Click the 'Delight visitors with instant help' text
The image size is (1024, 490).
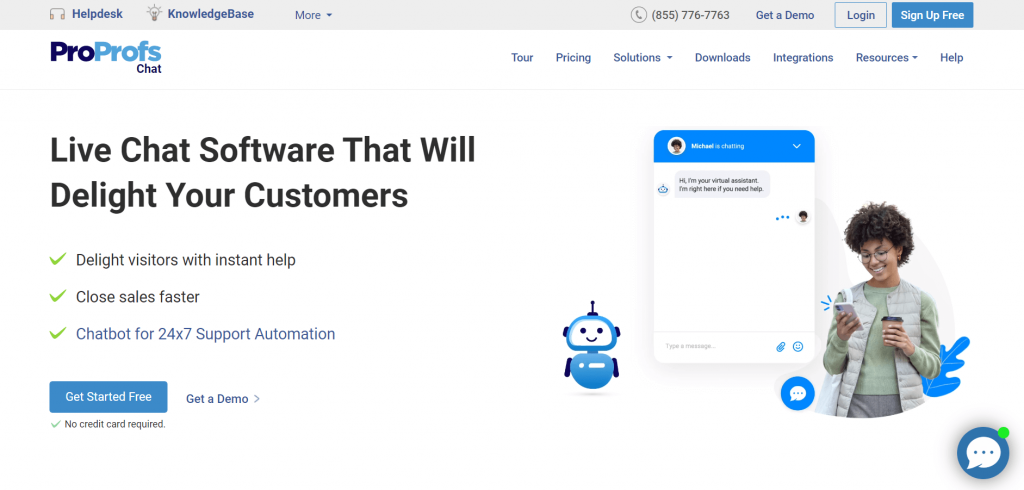click(185, 260)
